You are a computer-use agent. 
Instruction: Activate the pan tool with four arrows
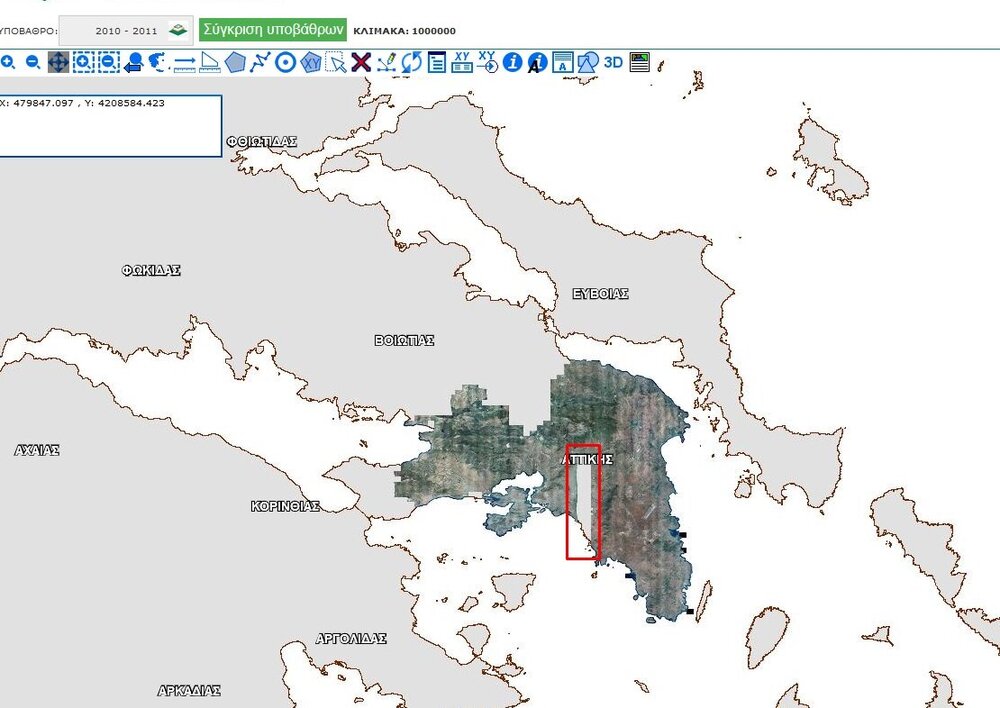point(60,62)
